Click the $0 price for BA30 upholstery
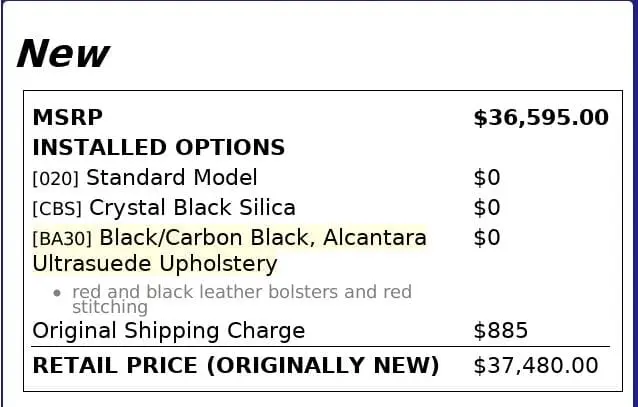 (487, 238)
